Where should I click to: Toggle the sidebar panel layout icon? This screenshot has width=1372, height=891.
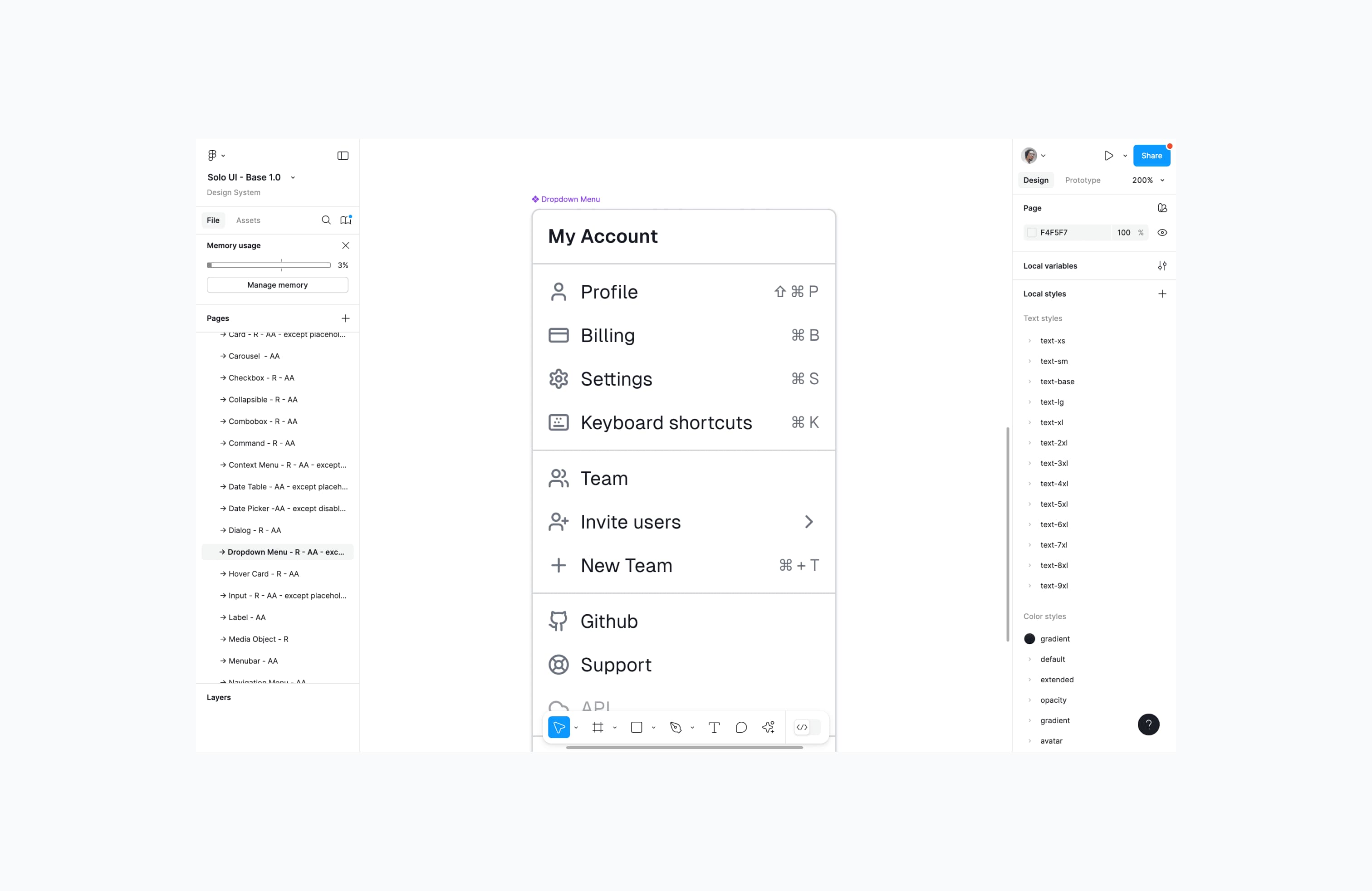pyautogui.click(x=343, y=156)
